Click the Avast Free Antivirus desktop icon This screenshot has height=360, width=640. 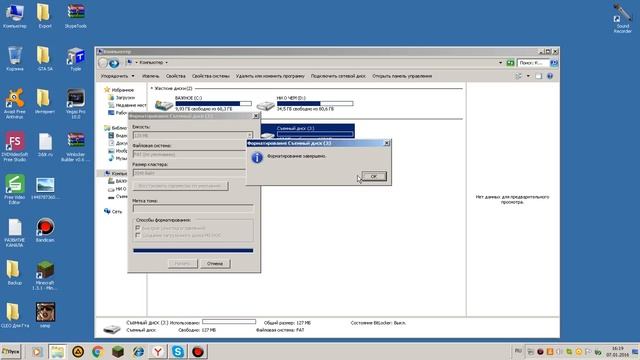point(15,104)
